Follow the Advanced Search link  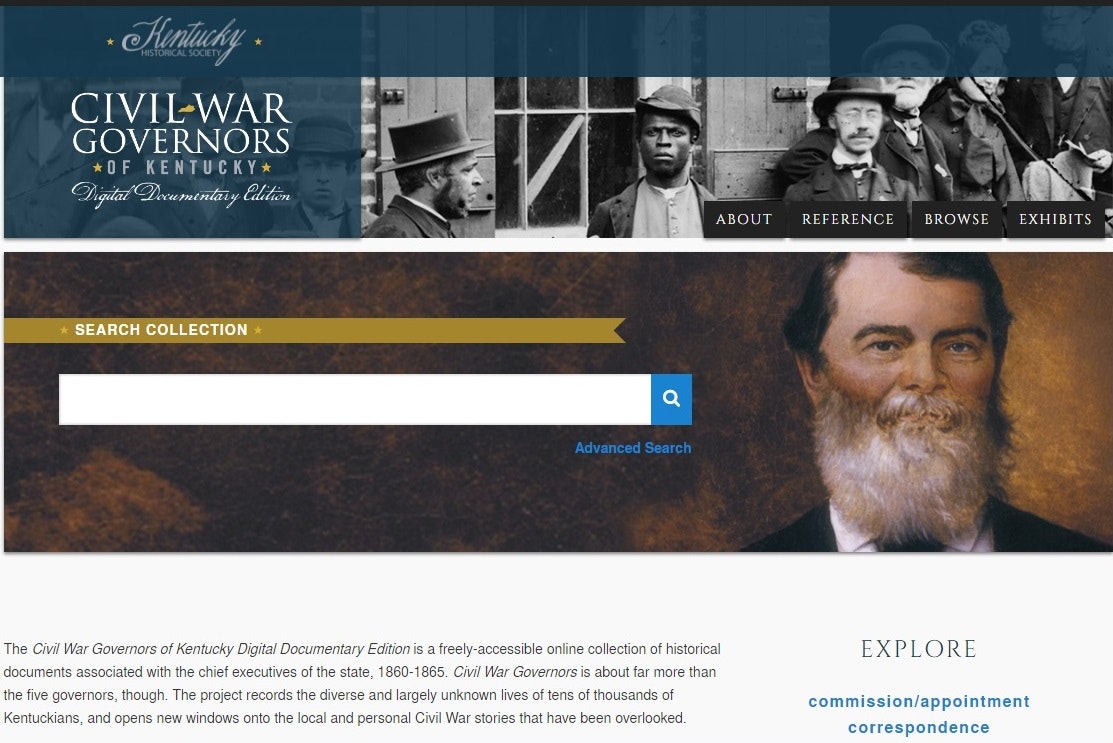tap(632, 448)
